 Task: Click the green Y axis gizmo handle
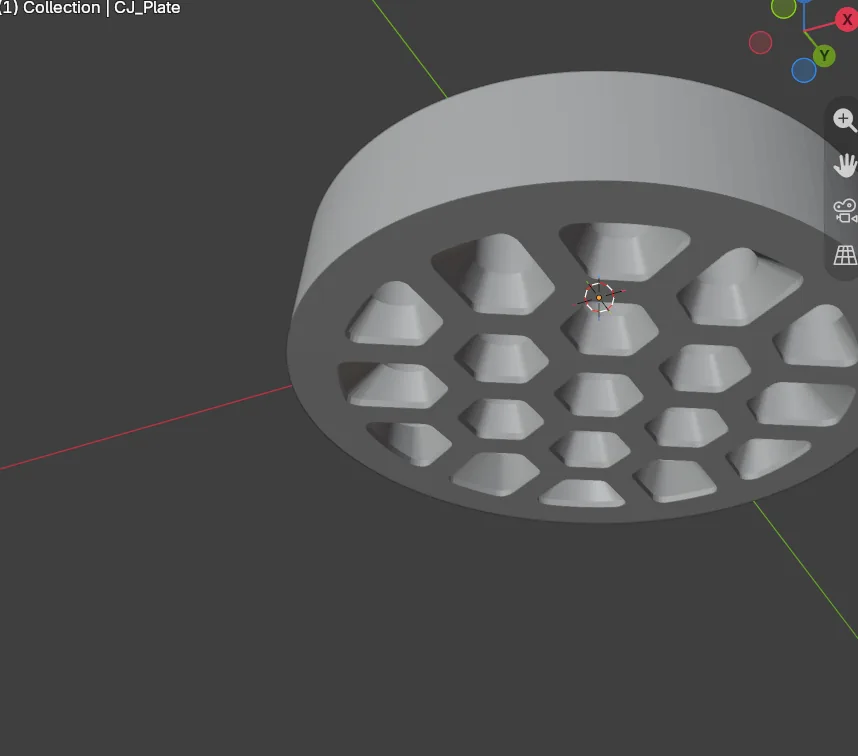[x=824, y=55]
